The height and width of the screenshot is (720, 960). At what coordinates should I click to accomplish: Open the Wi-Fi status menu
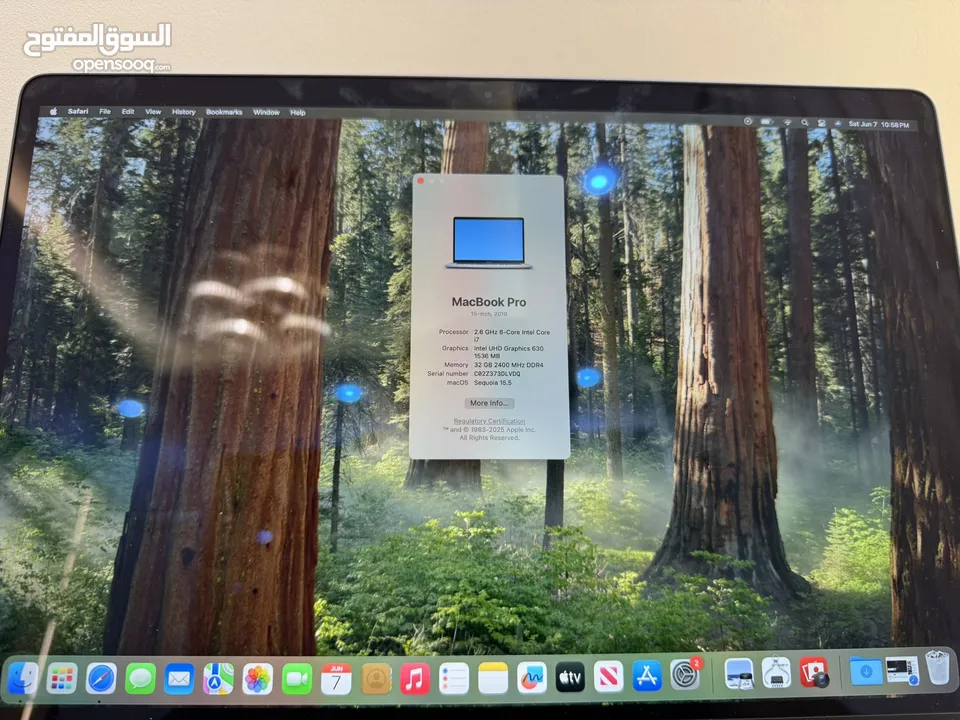(x=787, y=122)
